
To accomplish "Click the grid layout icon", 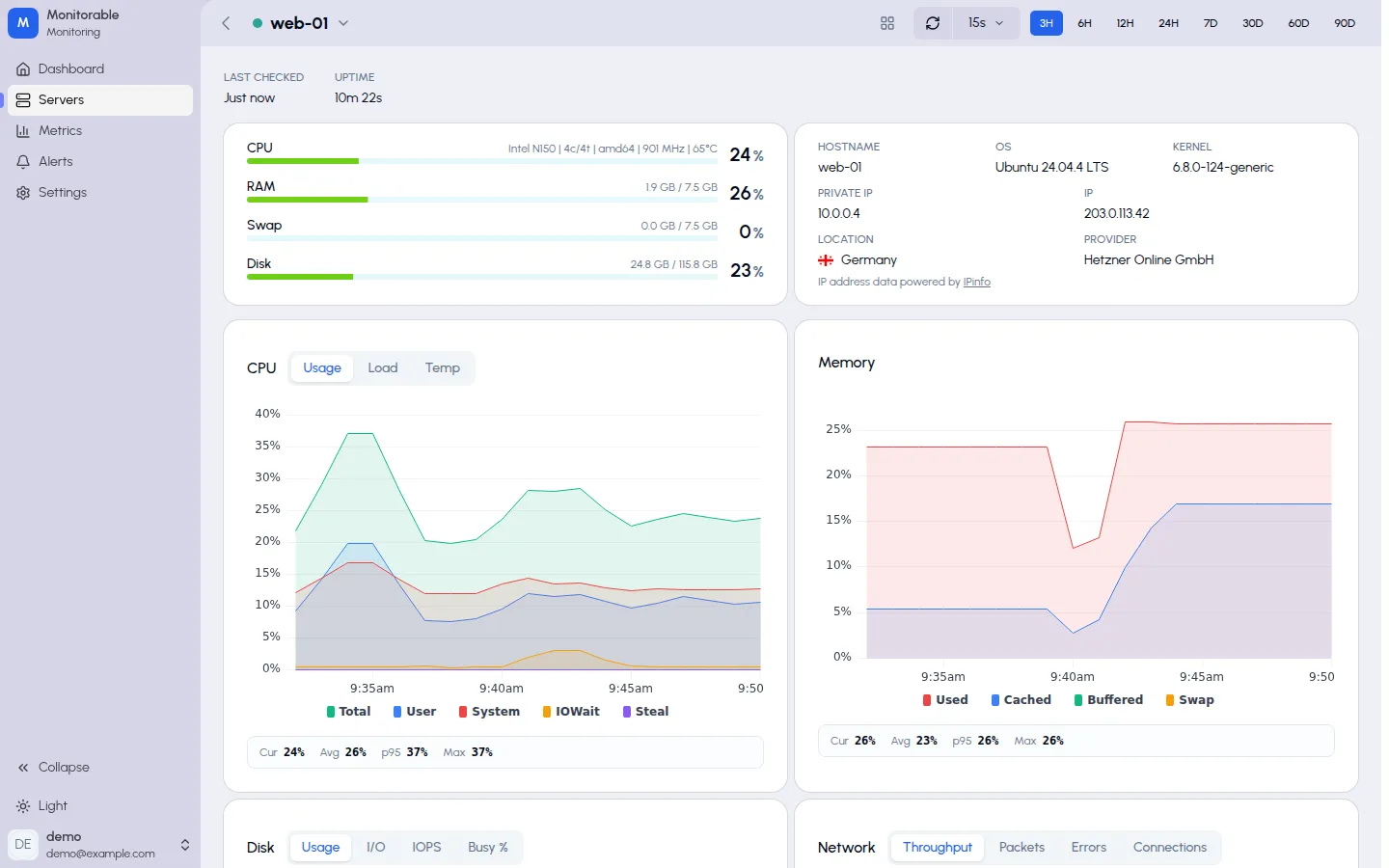I will pyautogui.click(x=887, y=23).
